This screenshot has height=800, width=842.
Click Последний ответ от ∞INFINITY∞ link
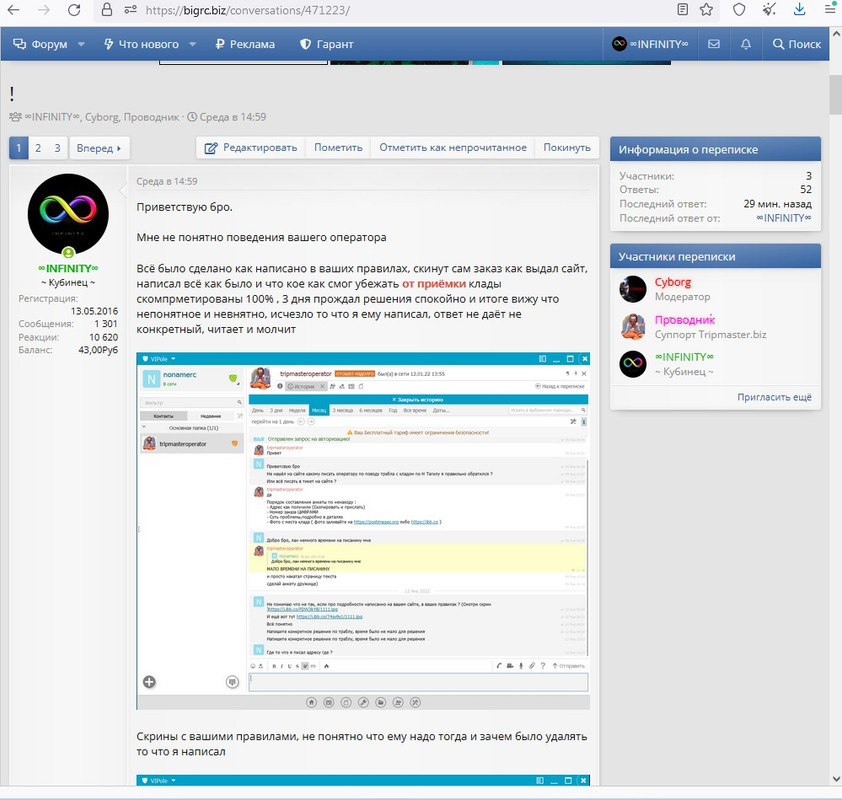(x=783, y=218)
